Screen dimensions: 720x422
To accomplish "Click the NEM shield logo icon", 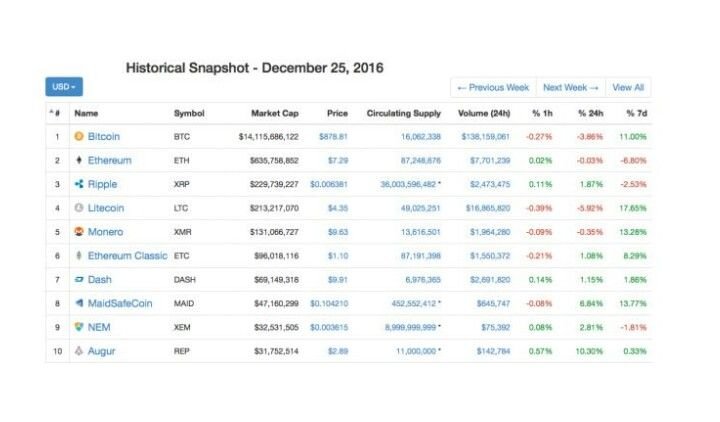I will click(x=79, y=327).
